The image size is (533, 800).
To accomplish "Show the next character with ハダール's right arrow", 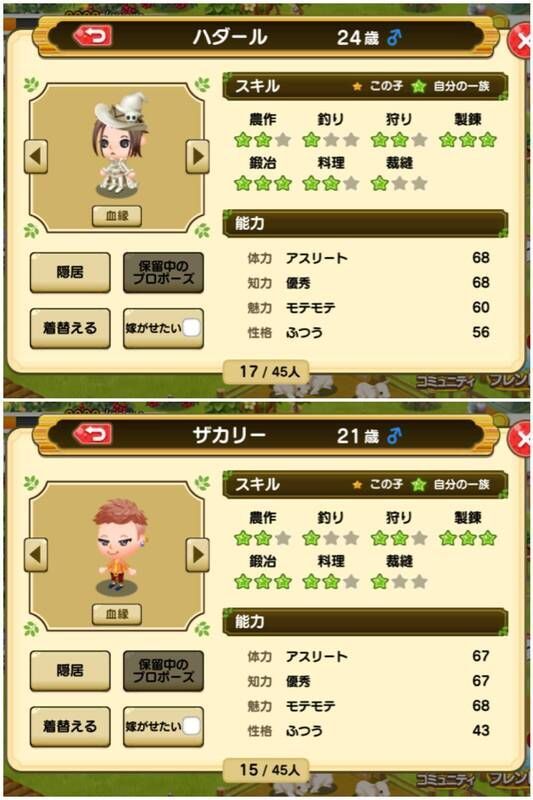I will [197, 156].
